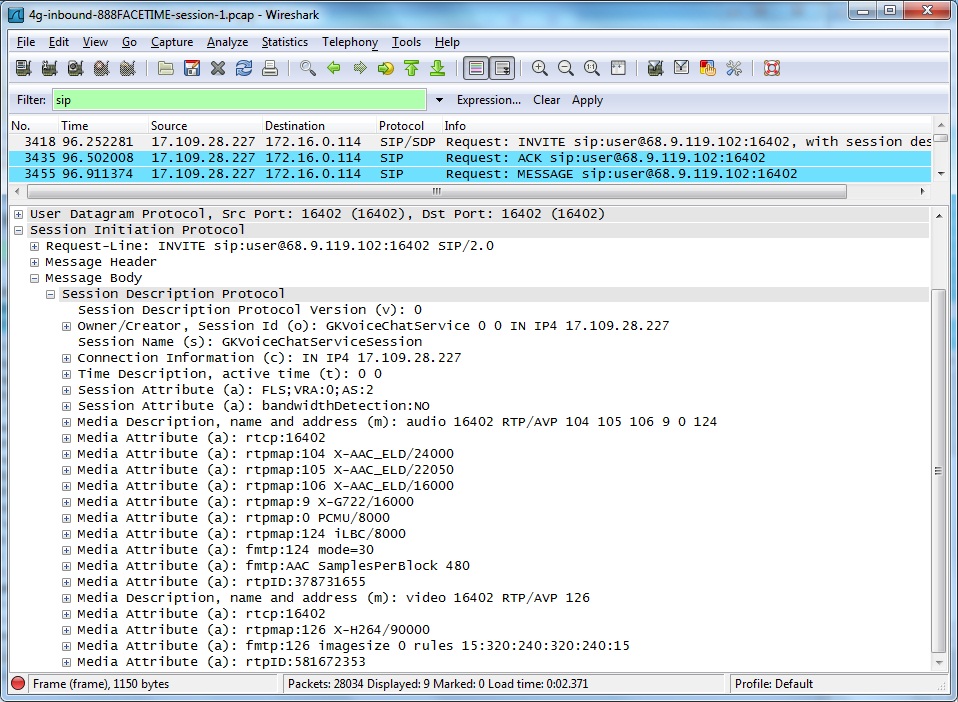958x702 pixels.
Task: Expand Owner/Creator Session Id node
Action: [66, 326]
